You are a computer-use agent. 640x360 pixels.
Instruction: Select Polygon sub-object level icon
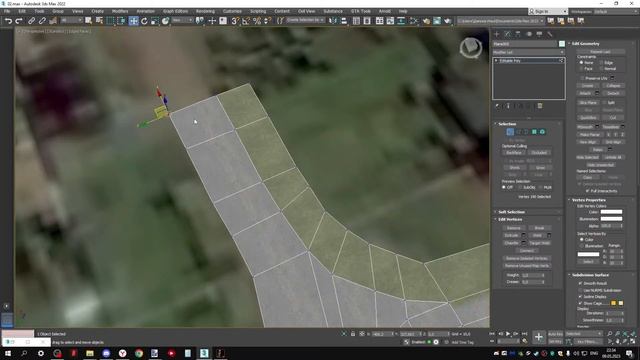click(534, 132)
